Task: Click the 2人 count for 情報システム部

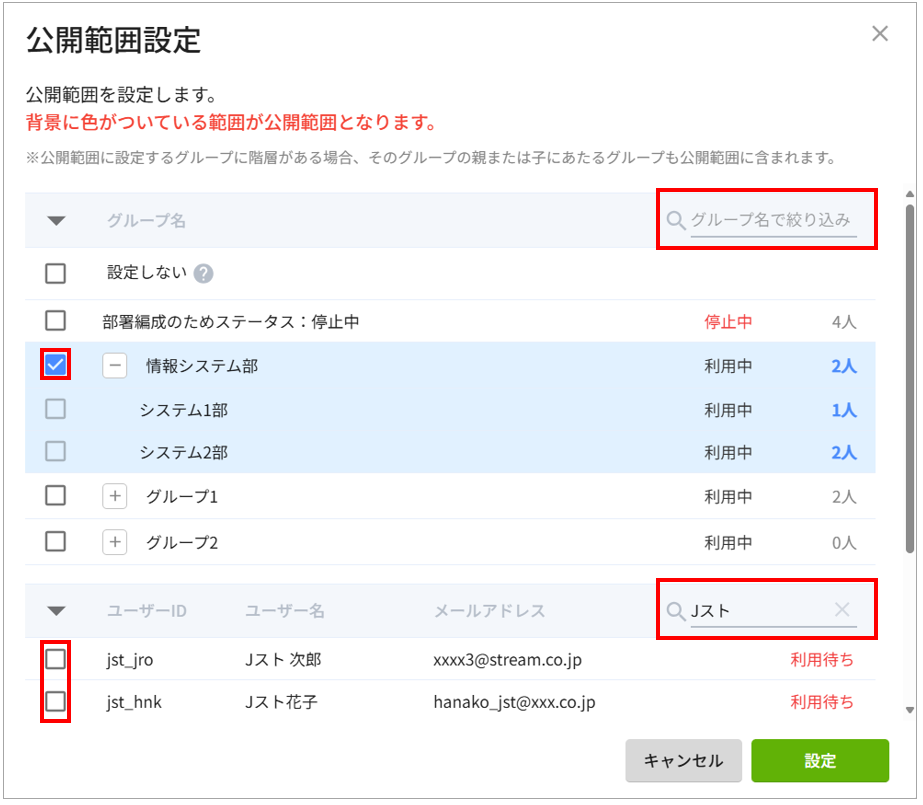Action: point(844,366)
